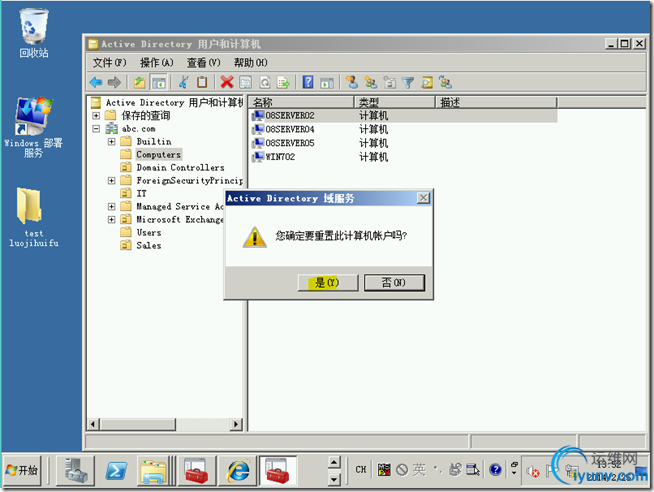The height and width of the screenshot is (492, 654).
Task: Create new user icon
Action: click(352, 82)
